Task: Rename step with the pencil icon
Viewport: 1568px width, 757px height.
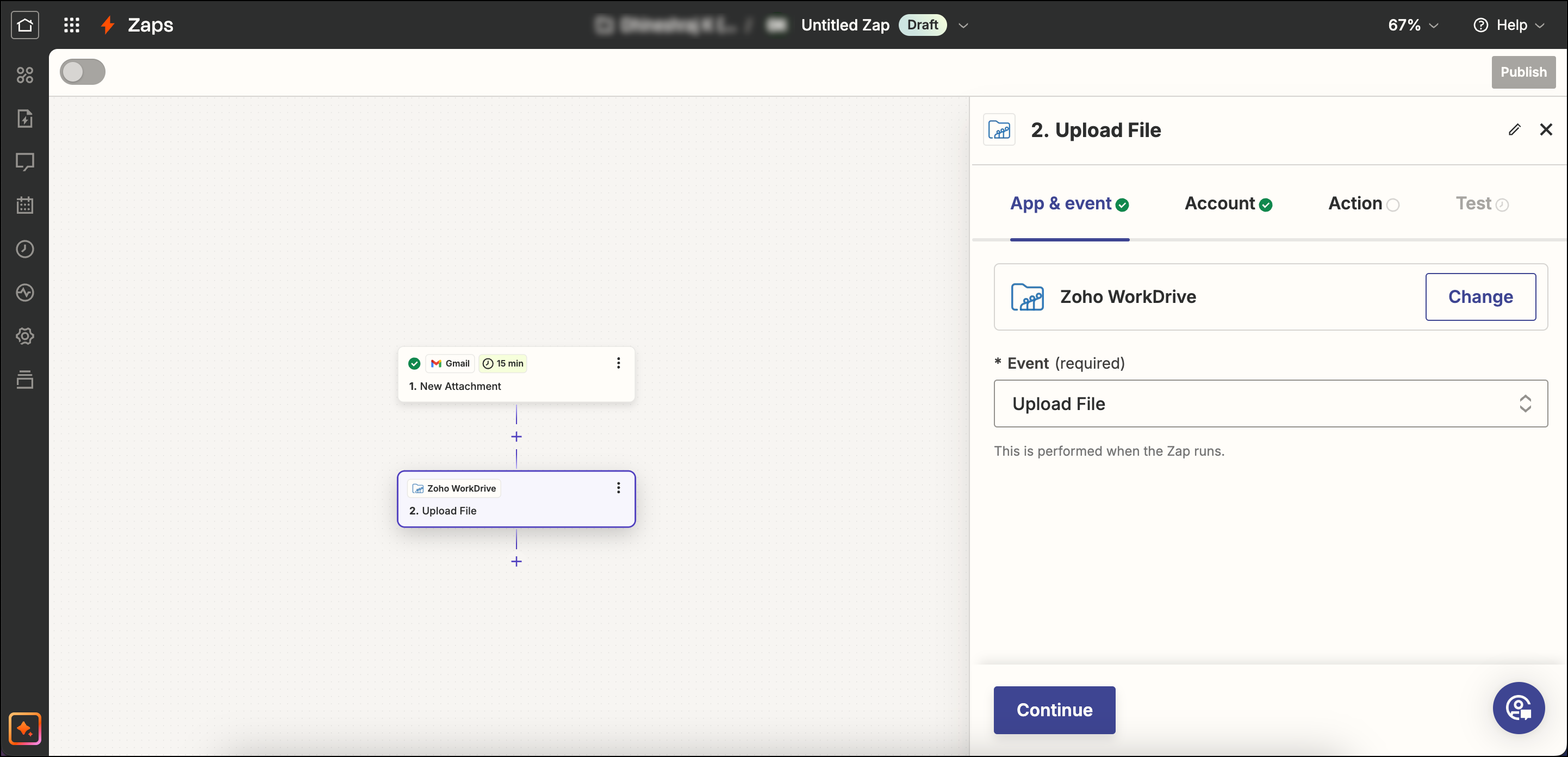Action: click(x=1514, y=130)
